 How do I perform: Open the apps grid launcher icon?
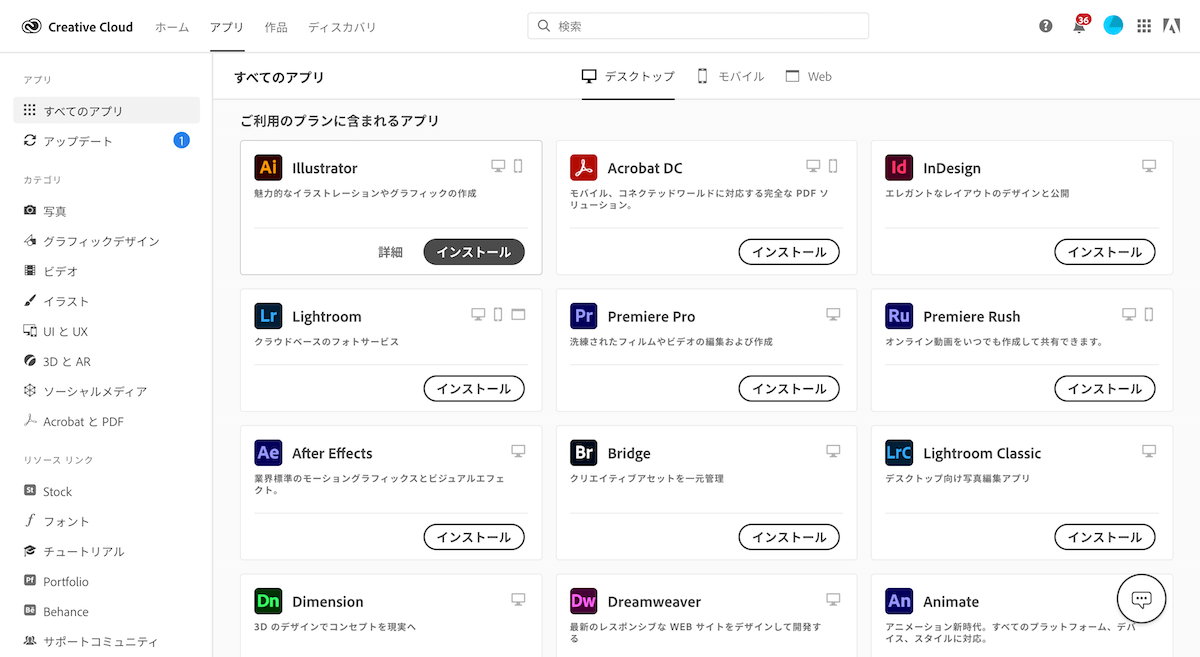(x=1144, y=26)
